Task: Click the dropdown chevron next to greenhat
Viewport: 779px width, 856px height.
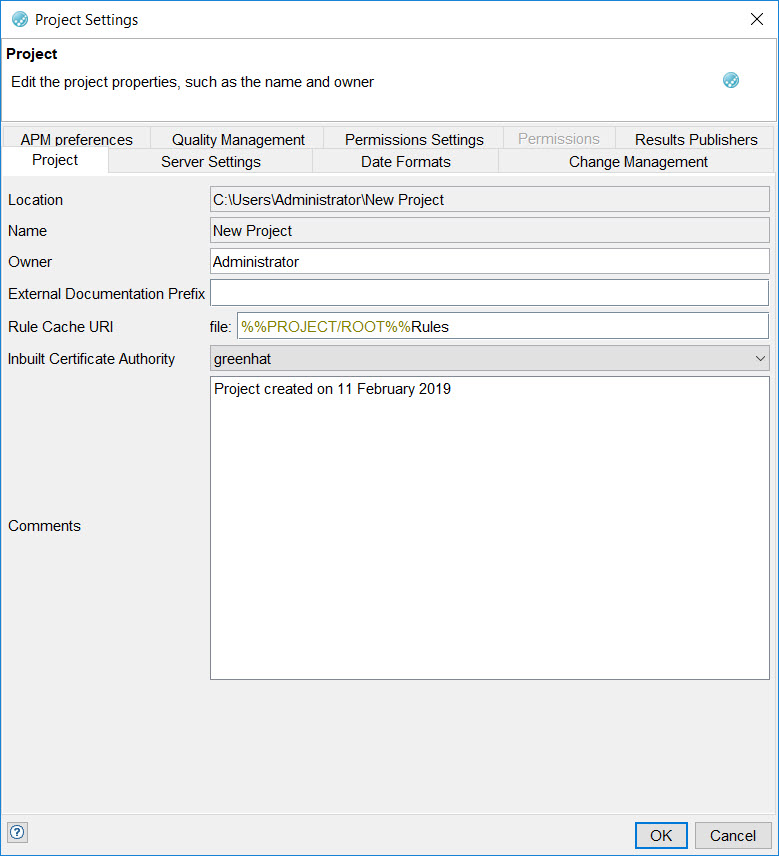Action: point(760,358)
